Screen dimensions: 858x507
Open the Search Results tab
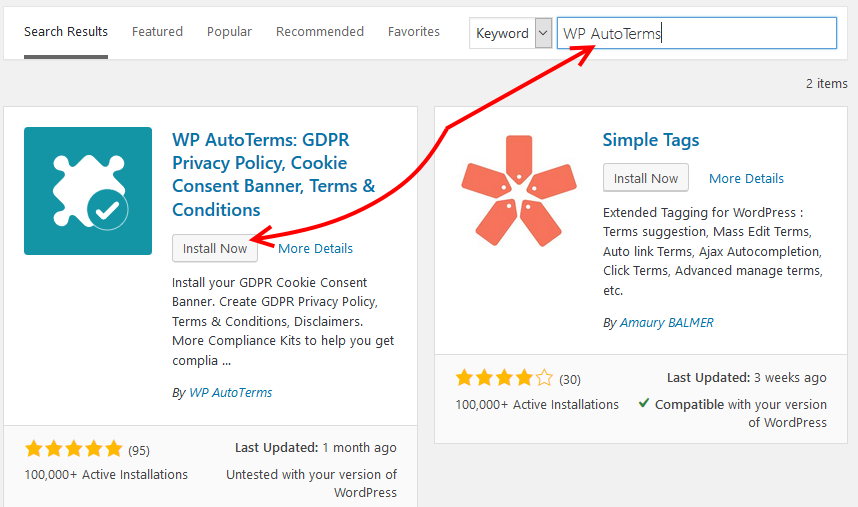66,32
